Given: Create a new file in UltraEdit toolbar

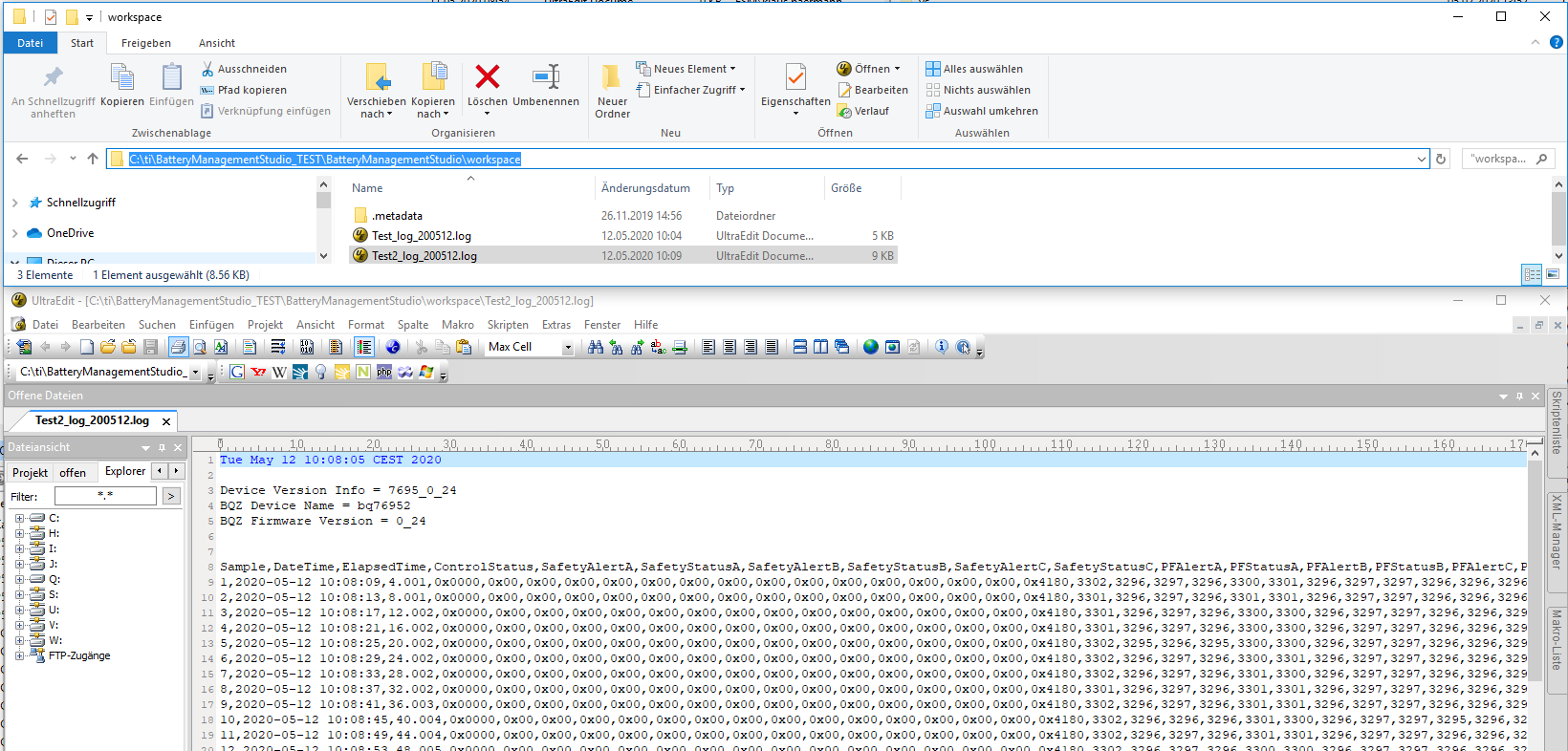Looking at the screenshot, I should [x=87, y=347].
